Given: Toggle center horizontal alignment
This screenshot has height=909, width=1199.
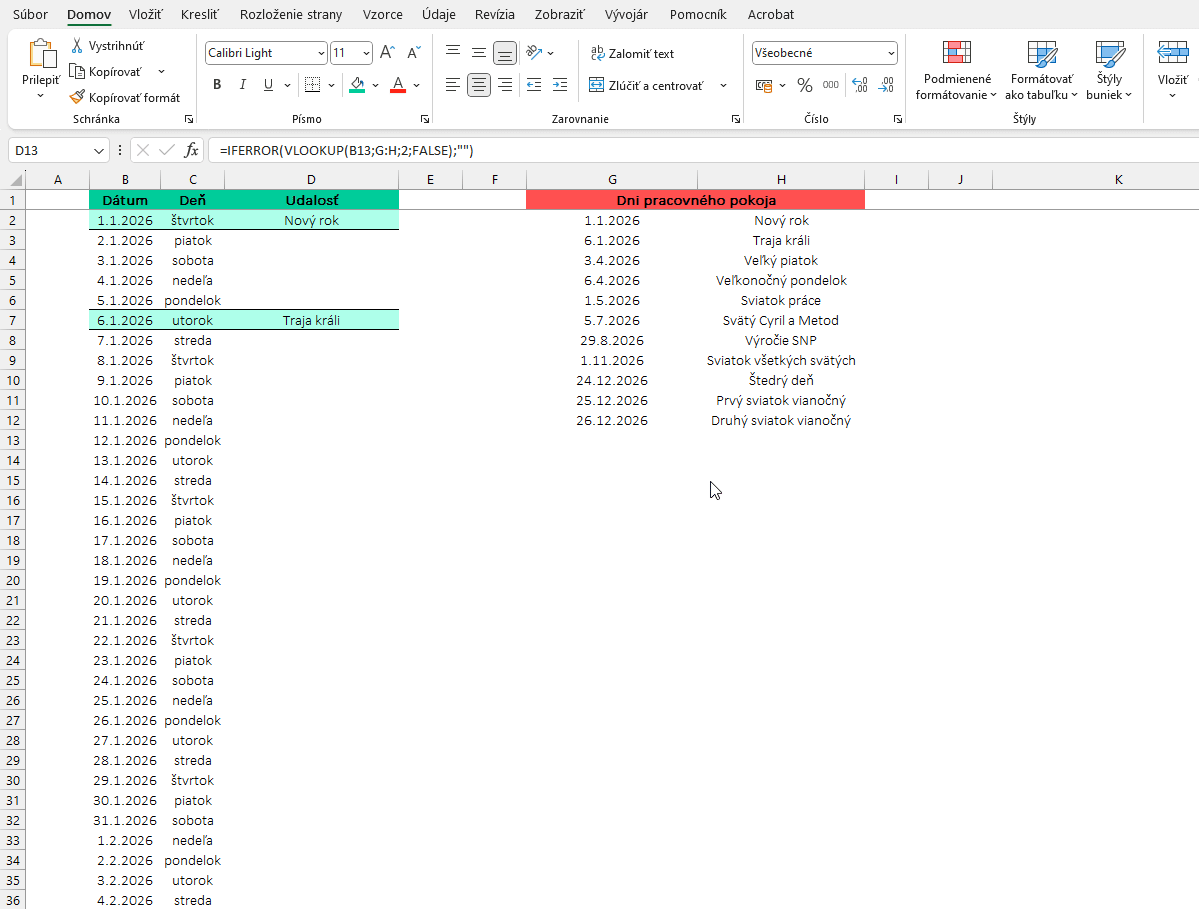Looking at the screenshot, I should pyautogui.click(x=479, y=85).
